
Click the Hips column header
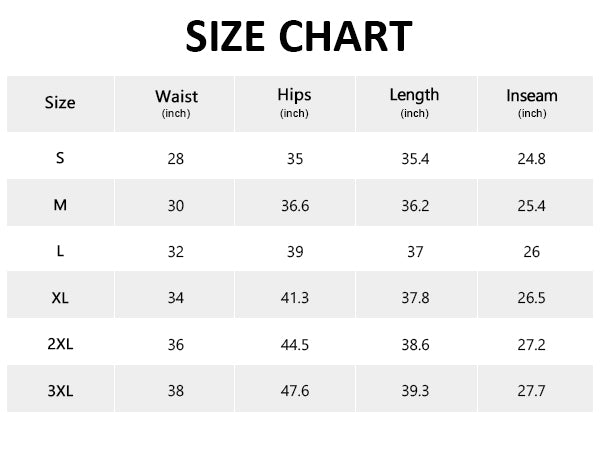[294, 101]
